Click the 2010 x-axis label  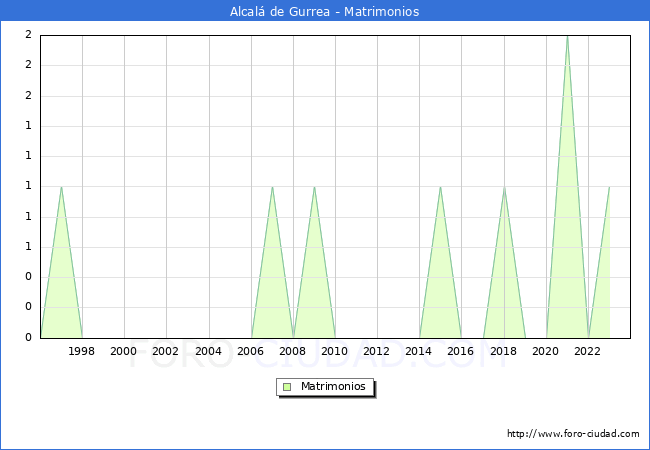point(335,351)
